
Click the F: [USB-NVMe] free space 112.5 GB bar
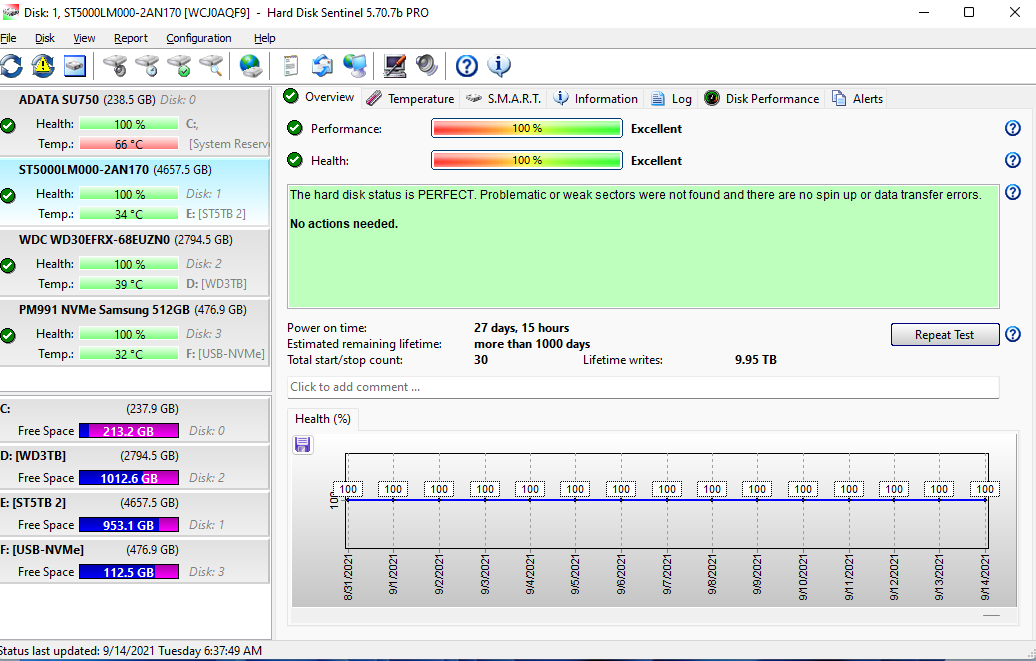[129, 572]
